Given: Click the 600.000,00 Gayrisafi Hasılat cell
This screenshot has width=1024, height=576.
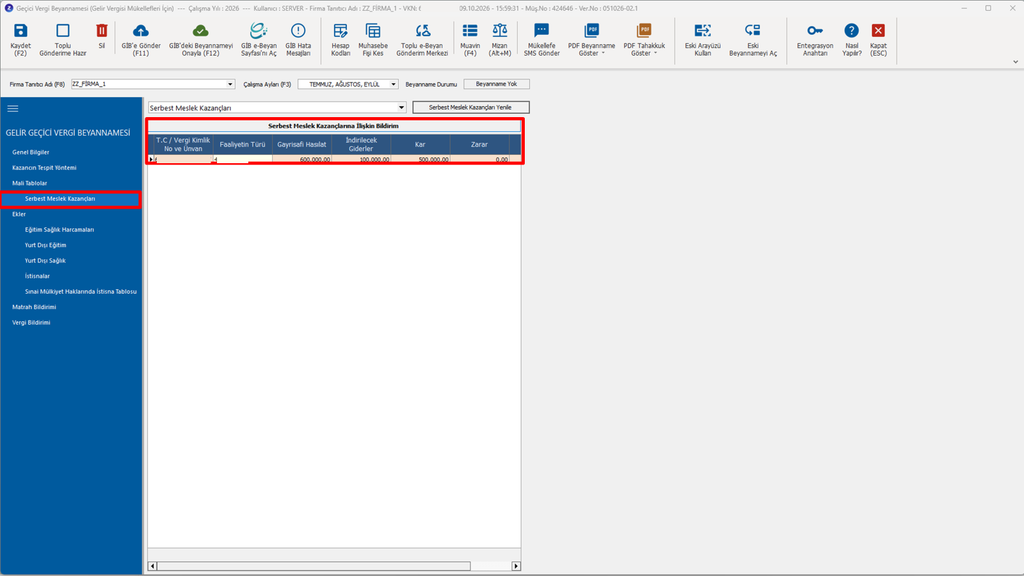Looking at the screenshot, I should (x=302, y=159).
